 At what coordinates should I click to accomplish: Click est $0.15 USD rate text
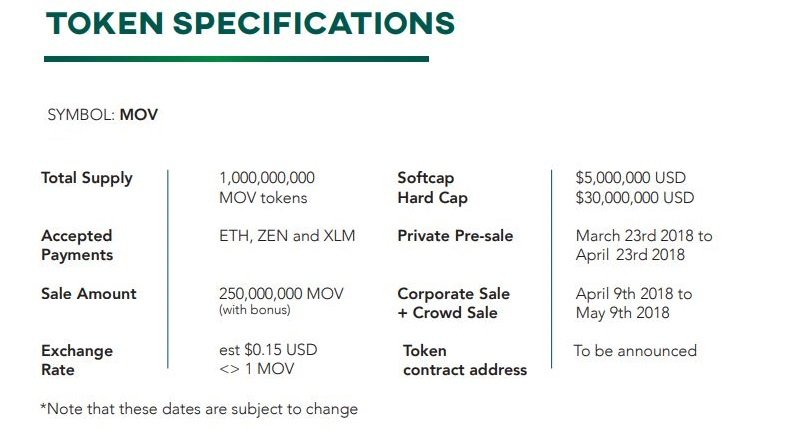pyautogui.click(x=268, y=350)
